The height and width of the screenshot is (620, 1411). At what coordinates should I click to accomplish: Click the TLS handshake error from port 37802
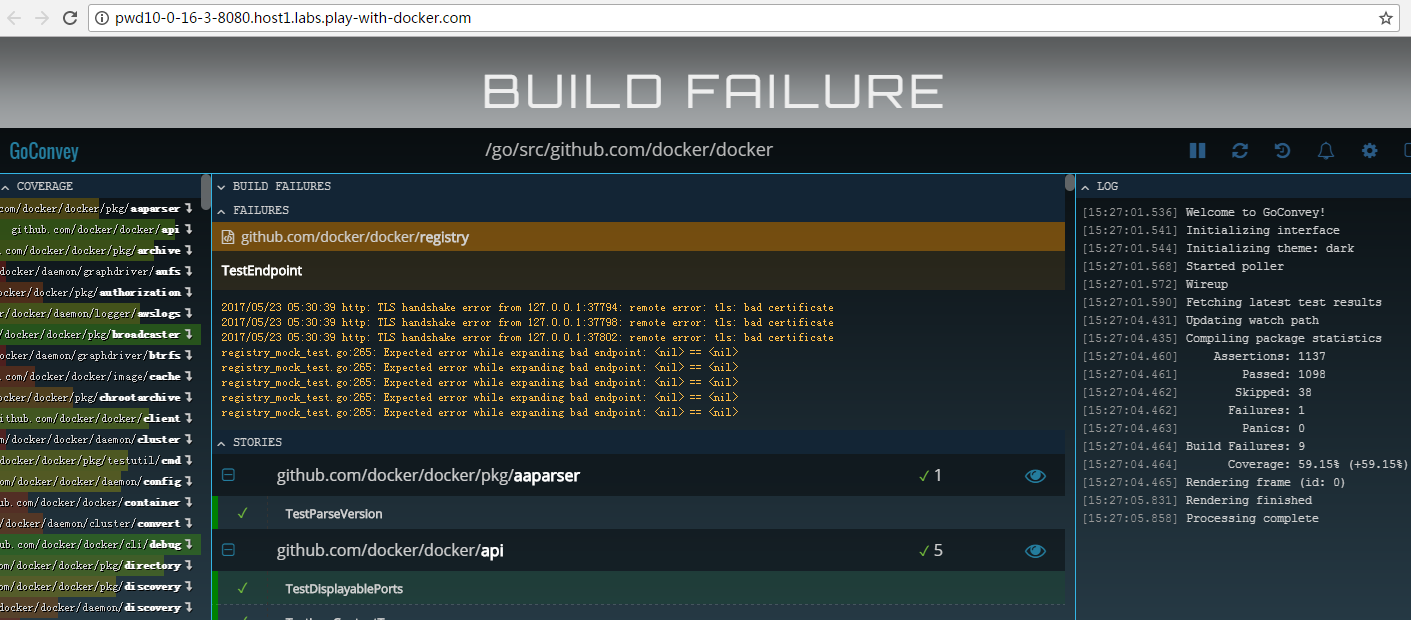point(527,338)
